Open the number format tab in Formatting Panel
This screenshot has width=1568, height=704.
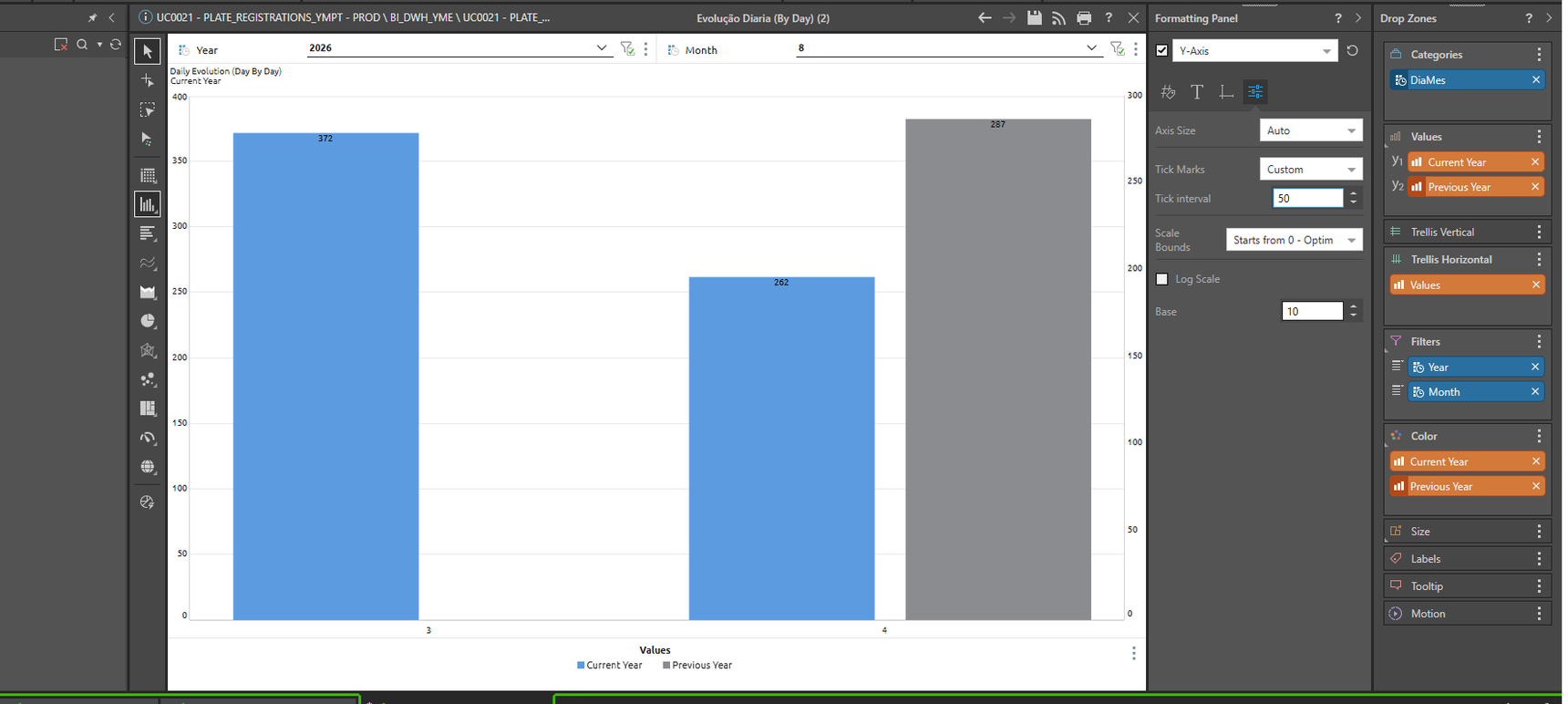[x=1168, y=91]
